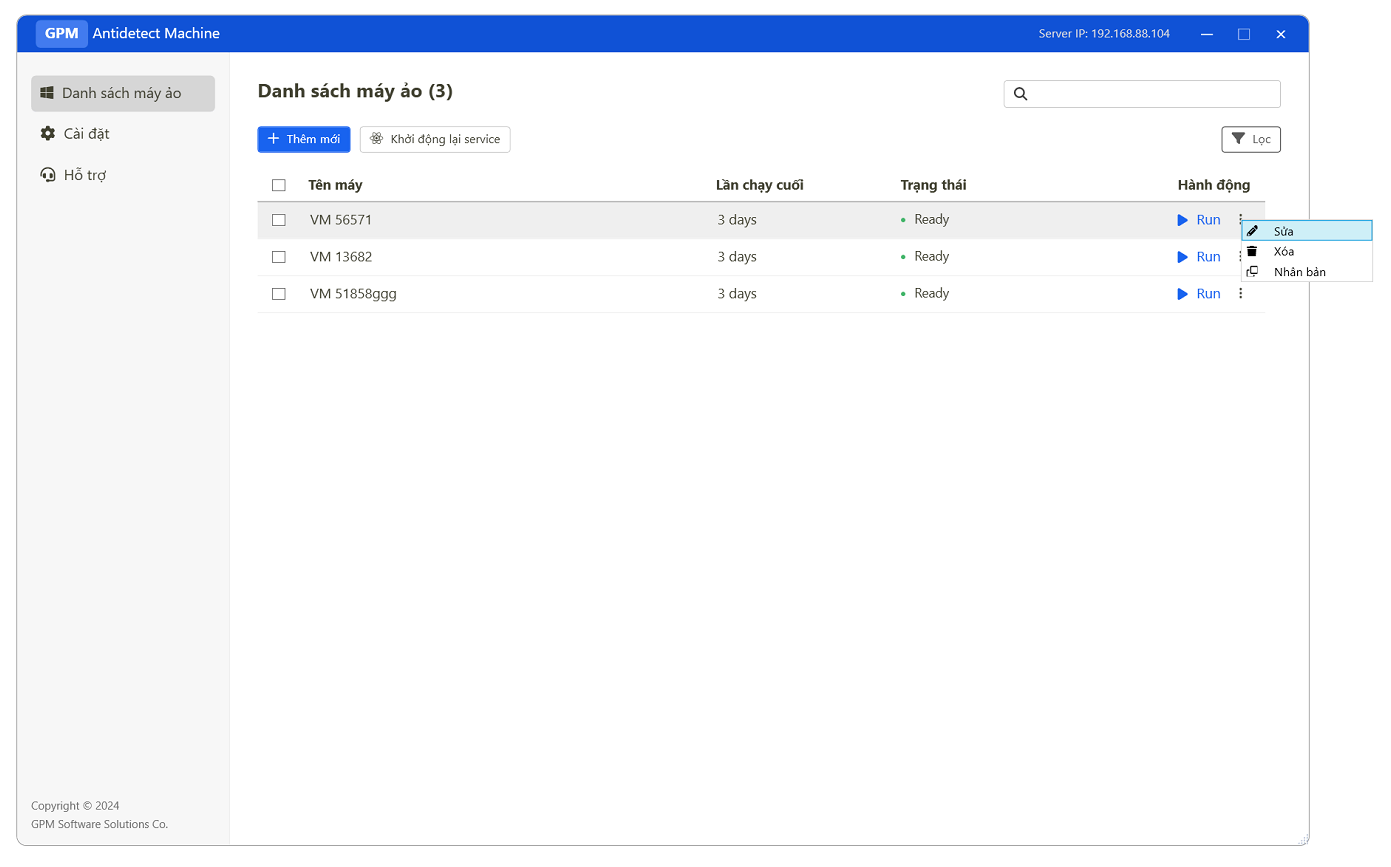Click Khởi động lại service button
The image size is (1391, 867).
(435, 139)
